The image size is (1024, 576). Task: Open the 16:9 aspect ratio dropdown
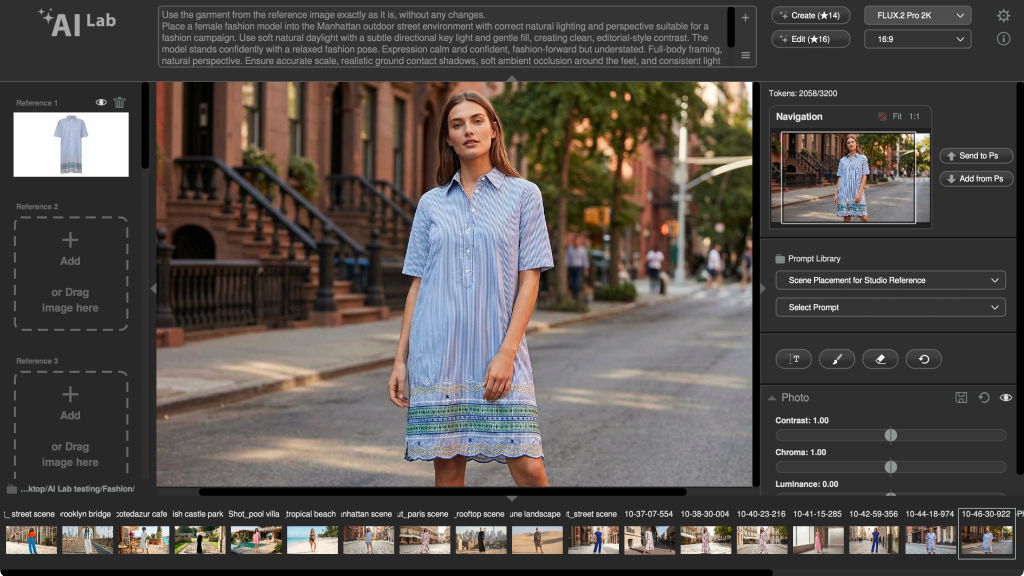pos(917,39)
